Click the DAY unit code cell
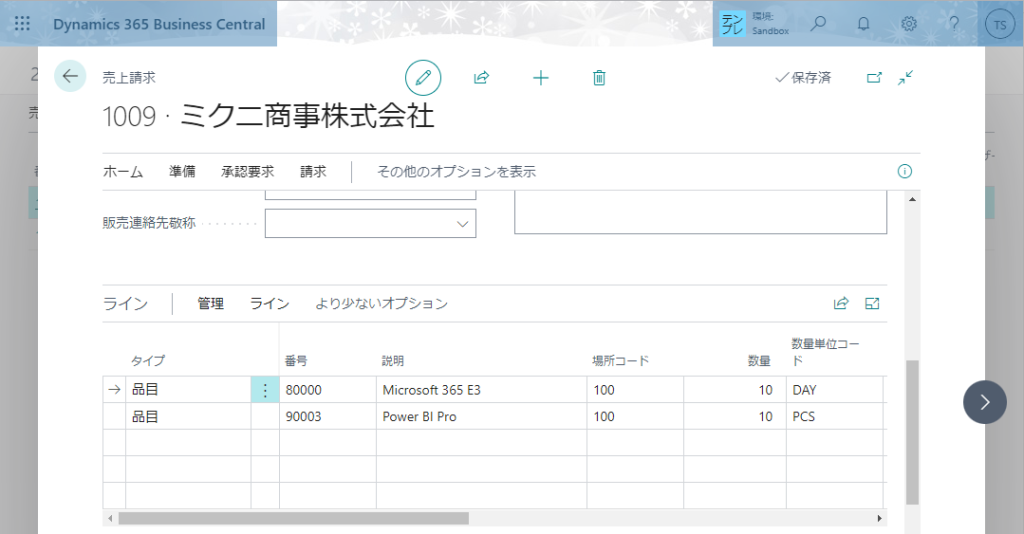 (835, 390)
